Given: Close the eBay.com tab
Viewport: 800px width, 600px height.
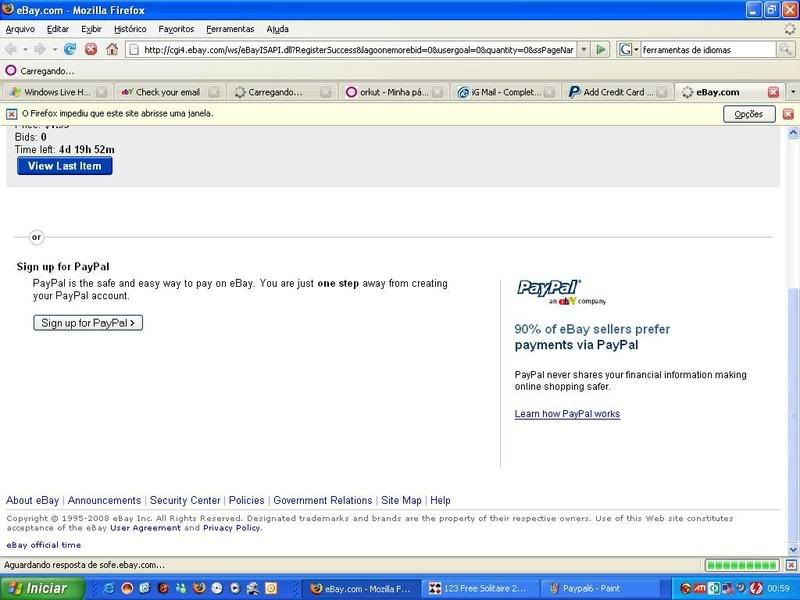Looking at the screenshot, I should [x=773, y=92].
